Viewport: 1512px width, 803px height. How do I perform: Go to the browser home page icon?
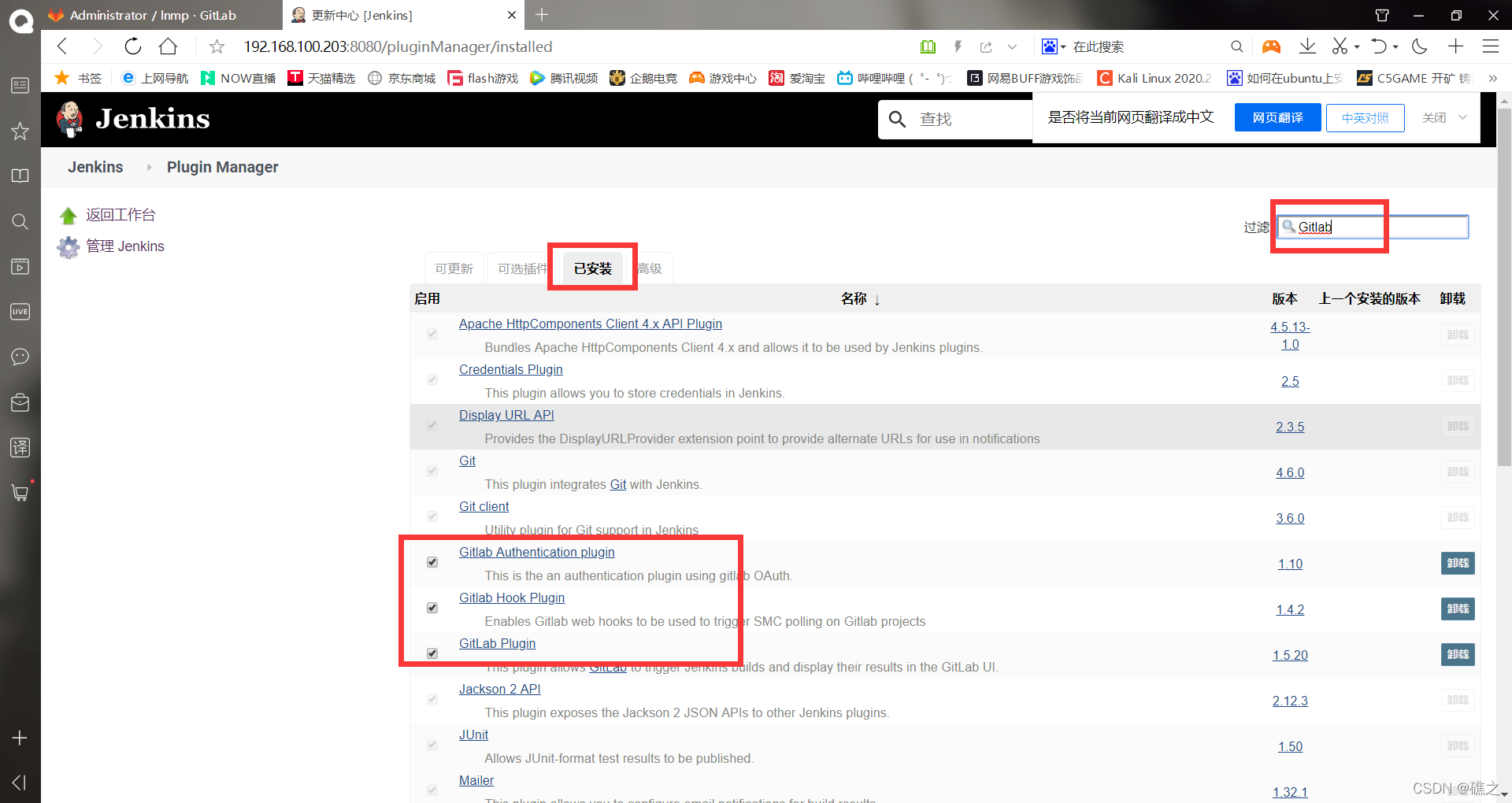pyautogui.click(x=168, y=46)
